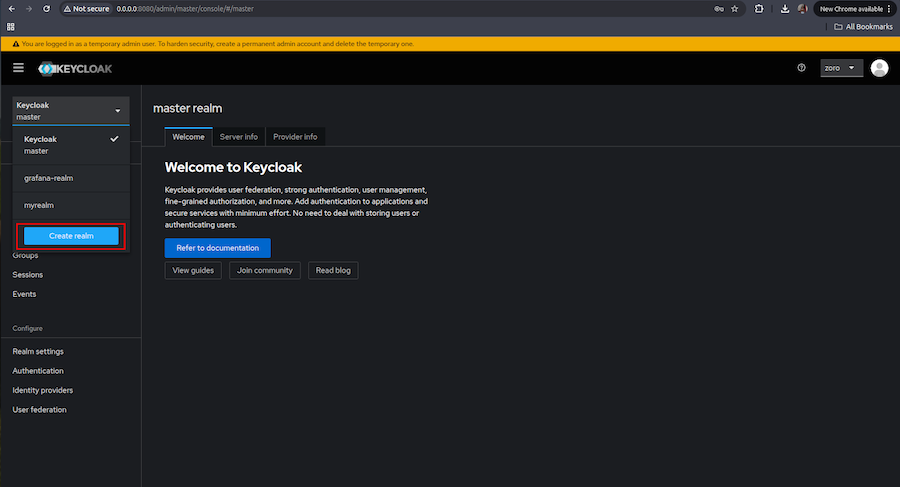Click the Chrome profile picture icon
Image resolution: width=900 pixels, height=487 pixels.
point(802,9)
